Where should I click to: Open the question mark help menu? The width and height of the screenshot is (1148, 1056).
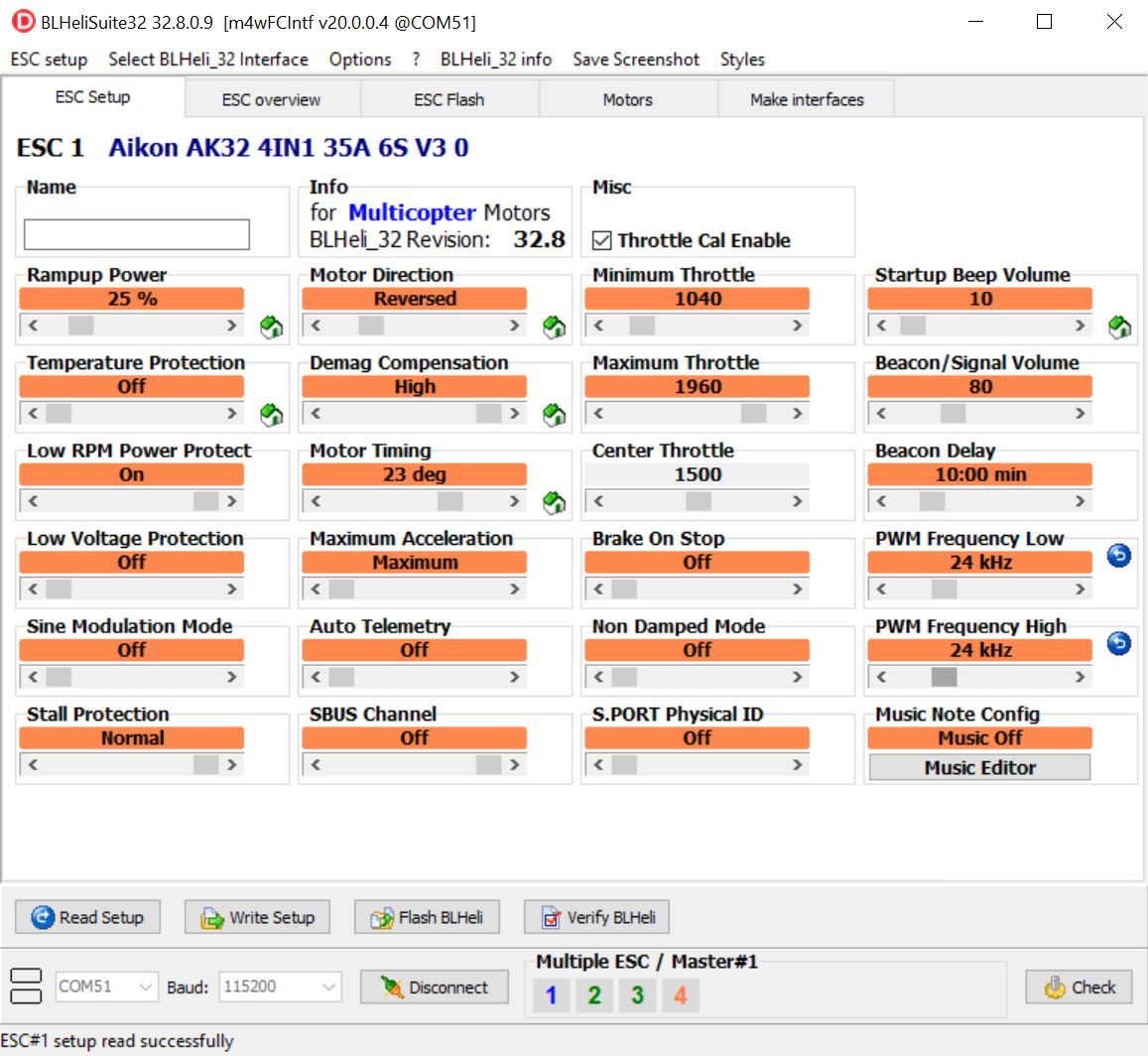416,60
